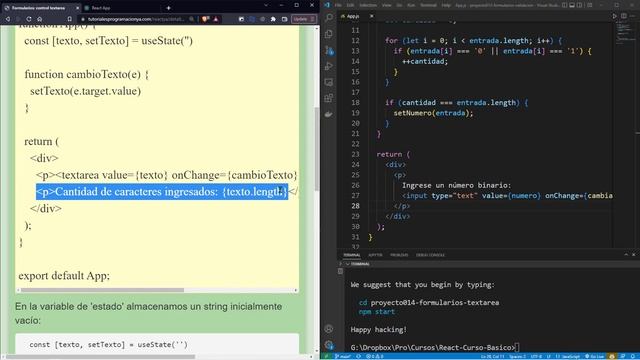Toggle secondary sidebar layout icon in title bar
640x360 pixels.
point(580,5)
